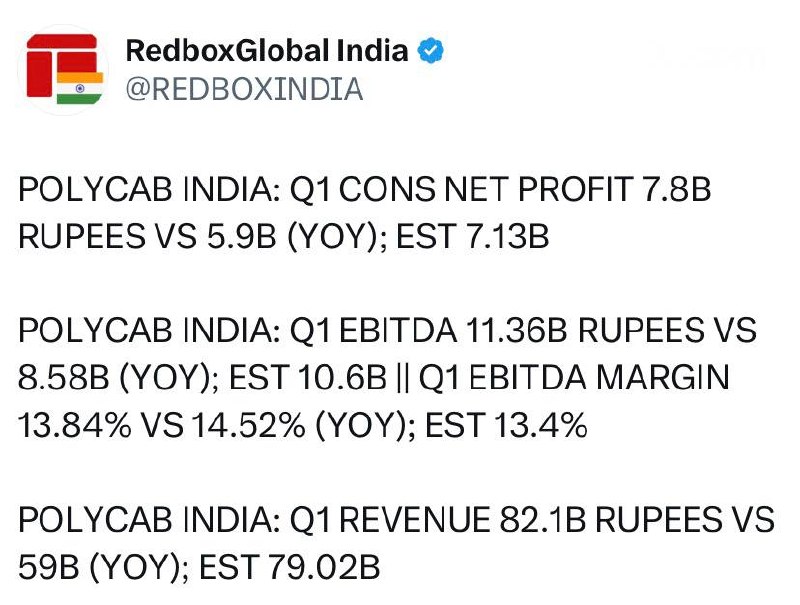Screen dimensions: 800x605
Task: Open the RedboxGlobal India profile avatar
Action: 64,69
